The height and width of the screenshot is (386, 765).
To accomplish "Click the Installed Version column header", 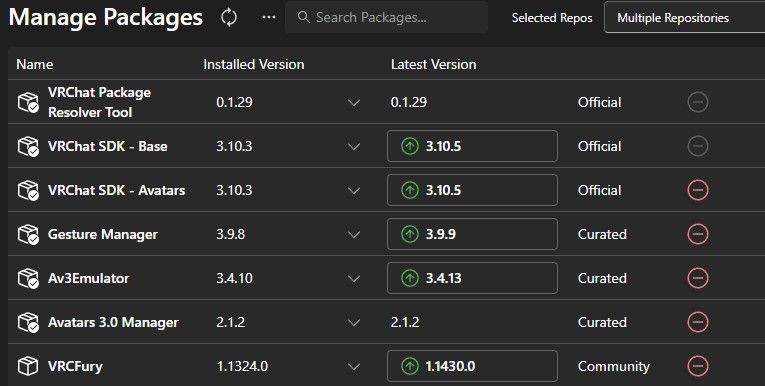I will pos(254,64).
